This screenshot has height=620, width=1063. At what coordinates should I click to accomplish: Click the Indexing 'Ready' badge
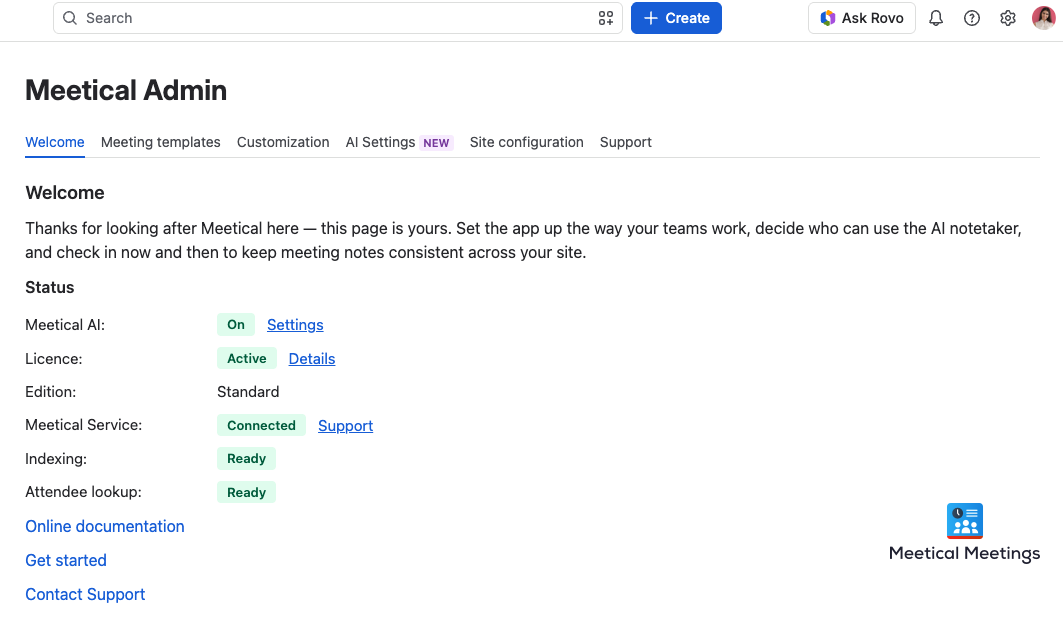(x=246, y=459)
